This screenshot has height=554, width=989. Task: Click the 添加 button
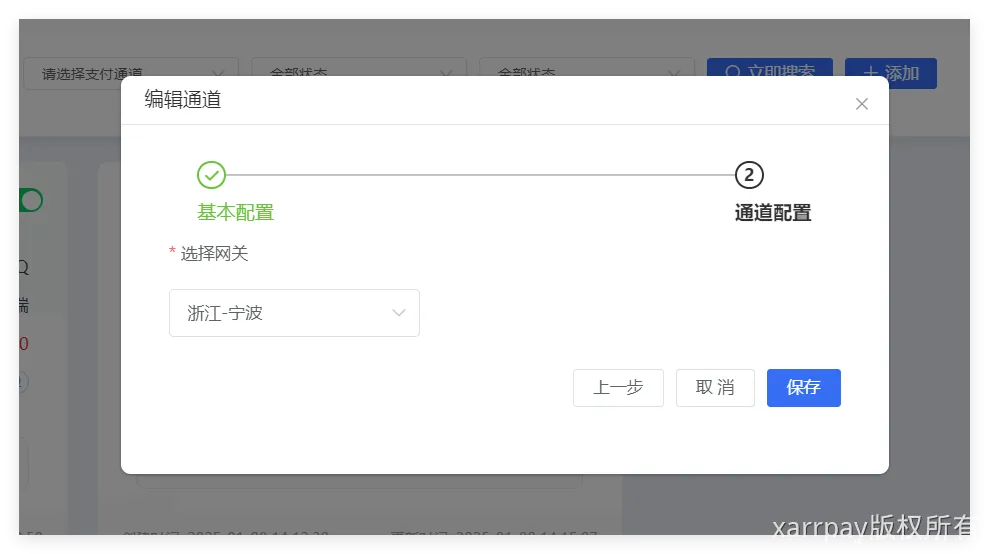click(890, 72)
